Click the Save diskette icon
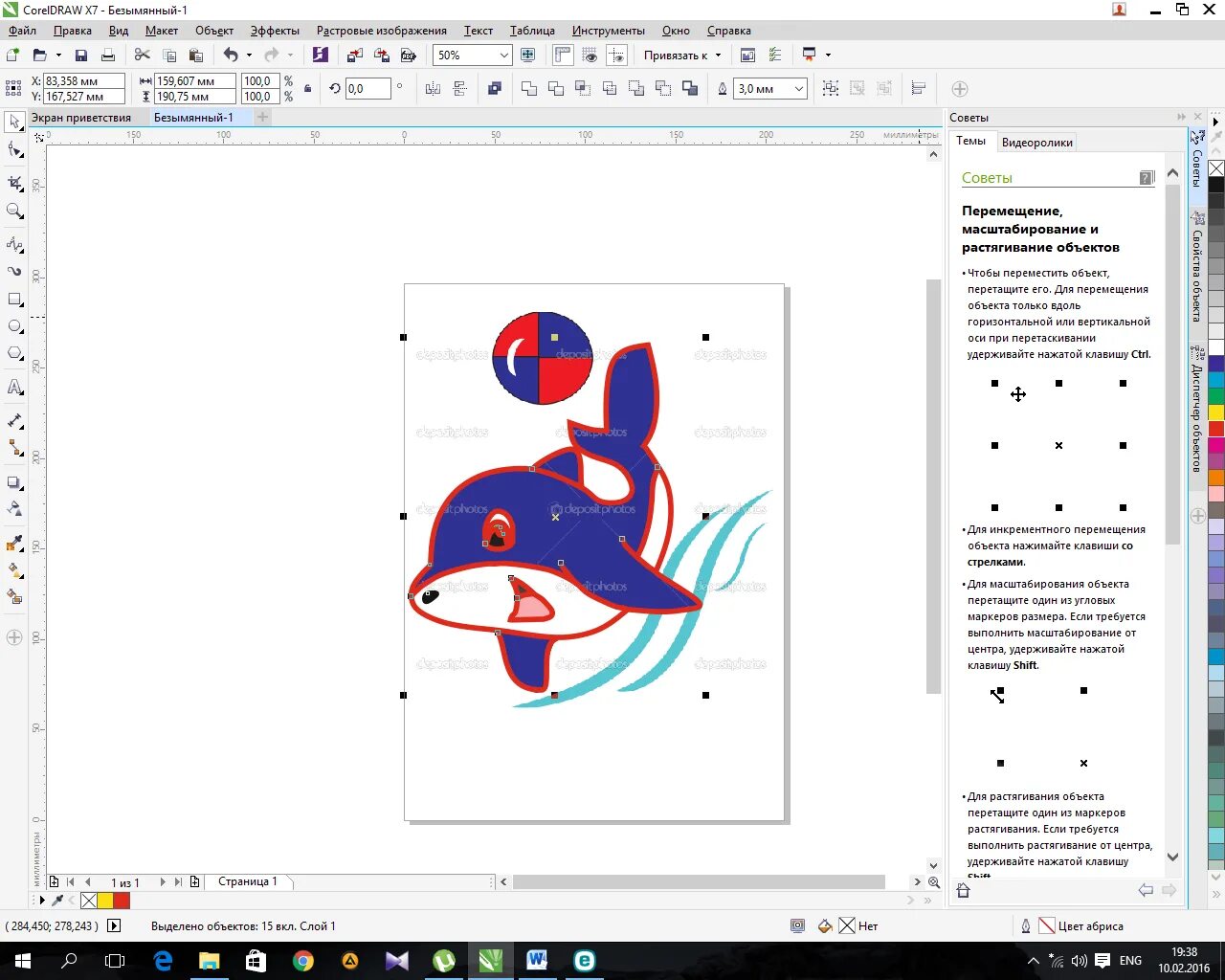 point(81,56)
